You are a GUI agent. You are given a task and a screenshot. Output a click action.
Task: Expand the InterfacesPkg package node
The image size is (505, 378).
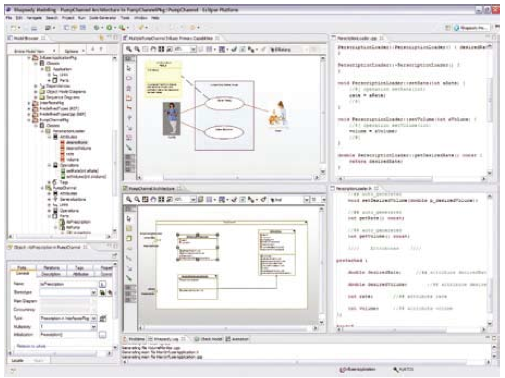(29, 103)
